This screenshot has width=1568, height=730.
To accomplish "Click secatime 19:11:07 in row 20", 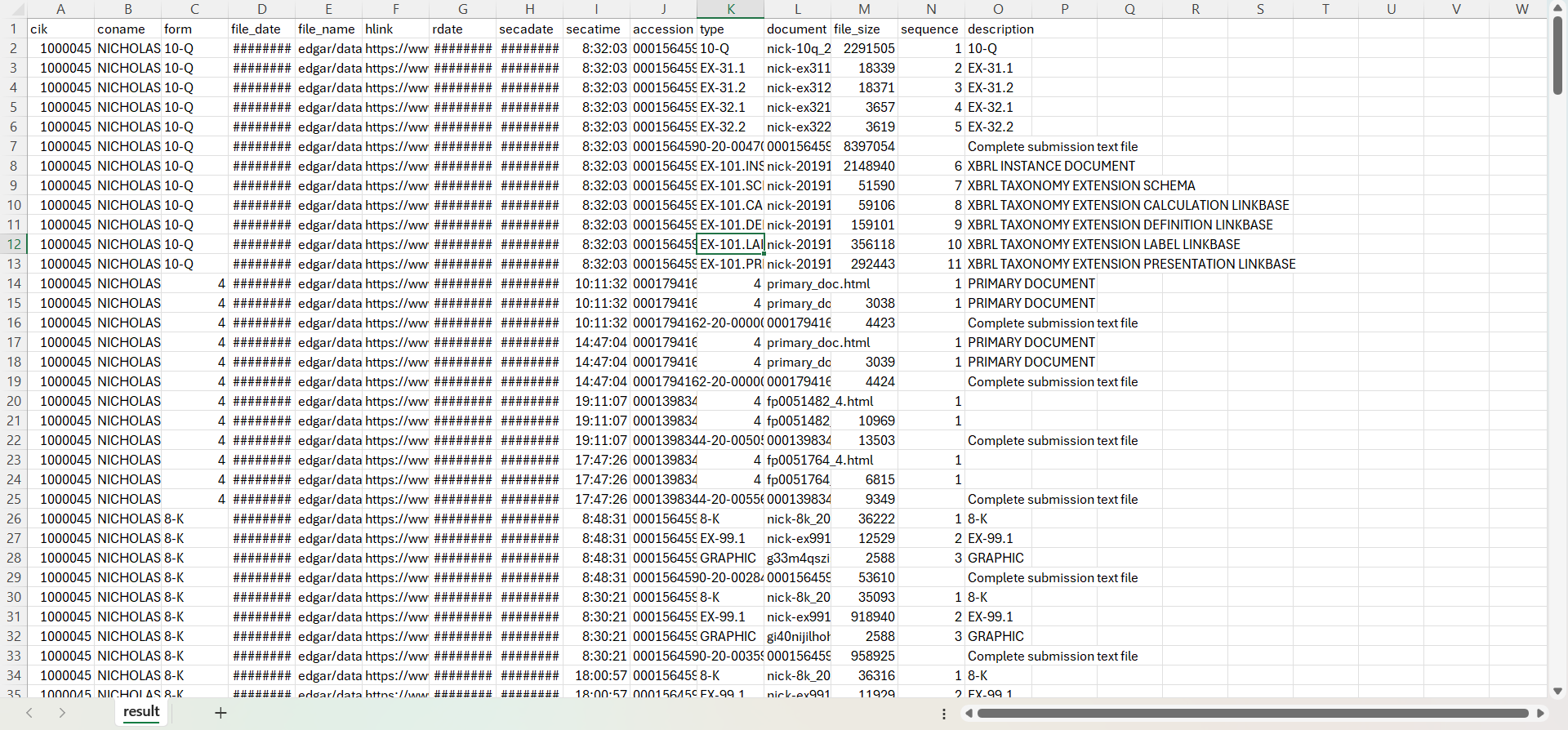I will 596,401.
